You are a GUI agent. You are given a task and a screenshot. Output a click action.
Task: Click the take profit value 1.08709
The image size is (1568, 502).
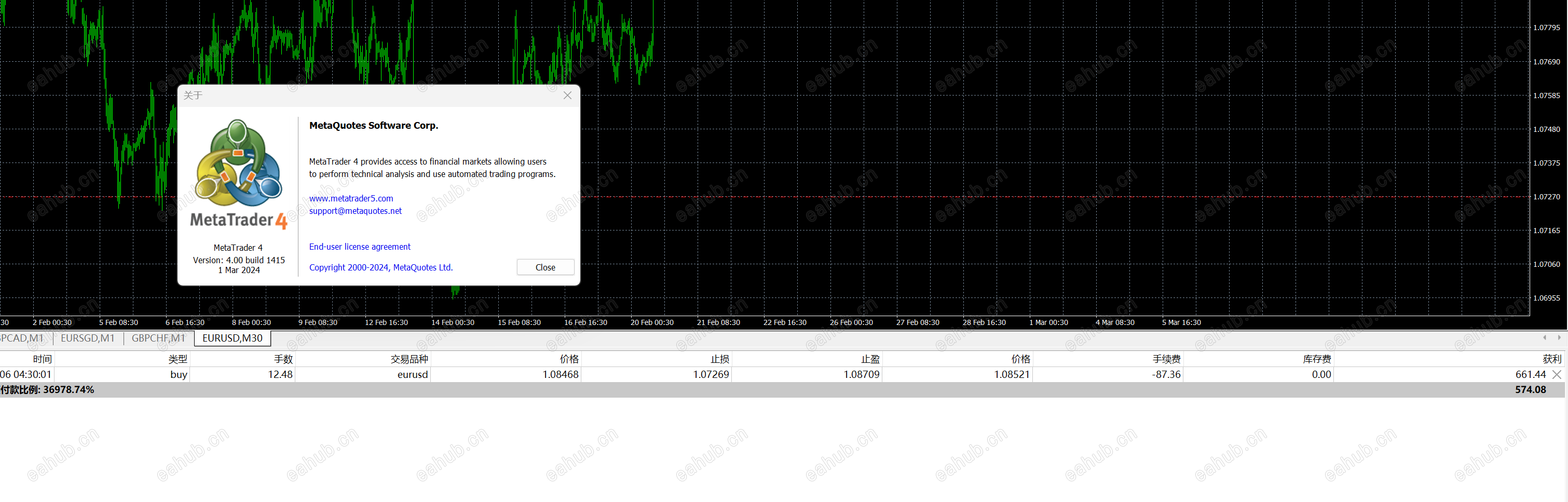point(861,375)
